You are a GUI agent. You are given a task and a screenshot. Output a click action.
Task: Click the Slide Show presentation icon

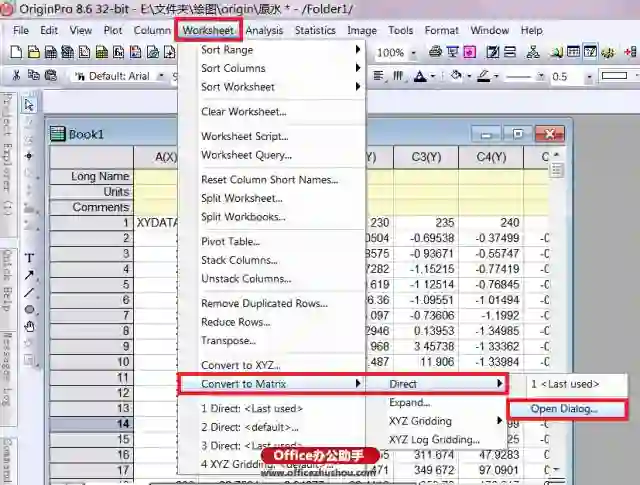pyautogui.click(x=452, y=52)
